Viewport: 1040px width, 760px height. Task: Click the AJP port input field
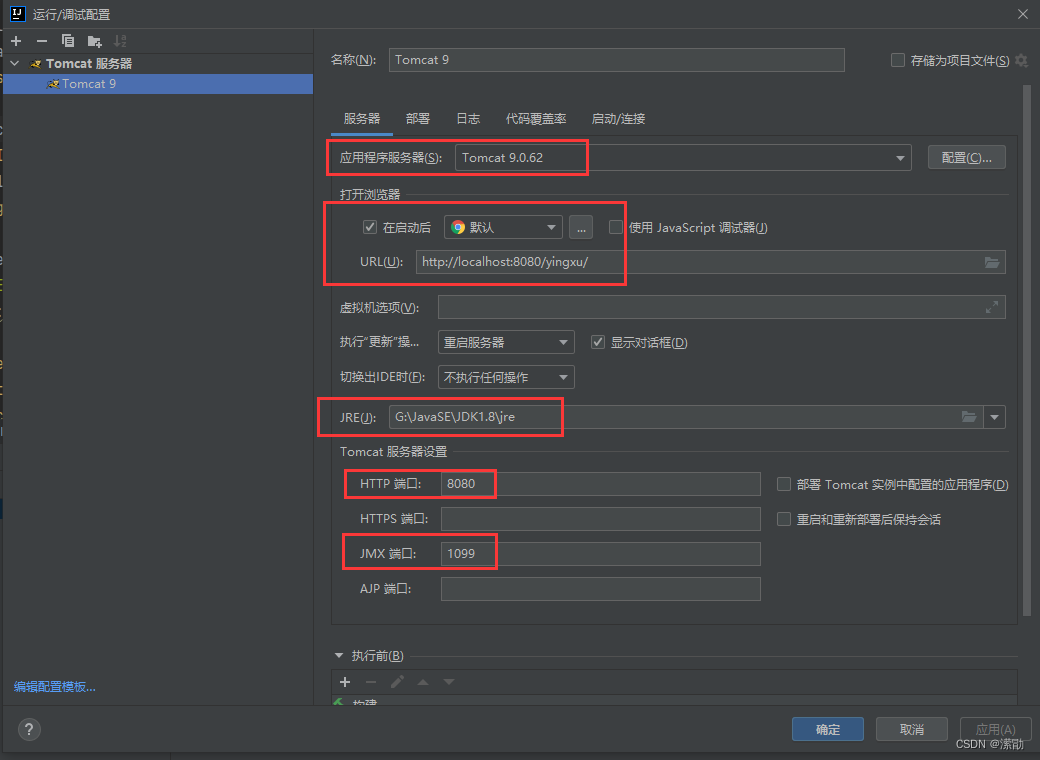(x=600, y=588)
